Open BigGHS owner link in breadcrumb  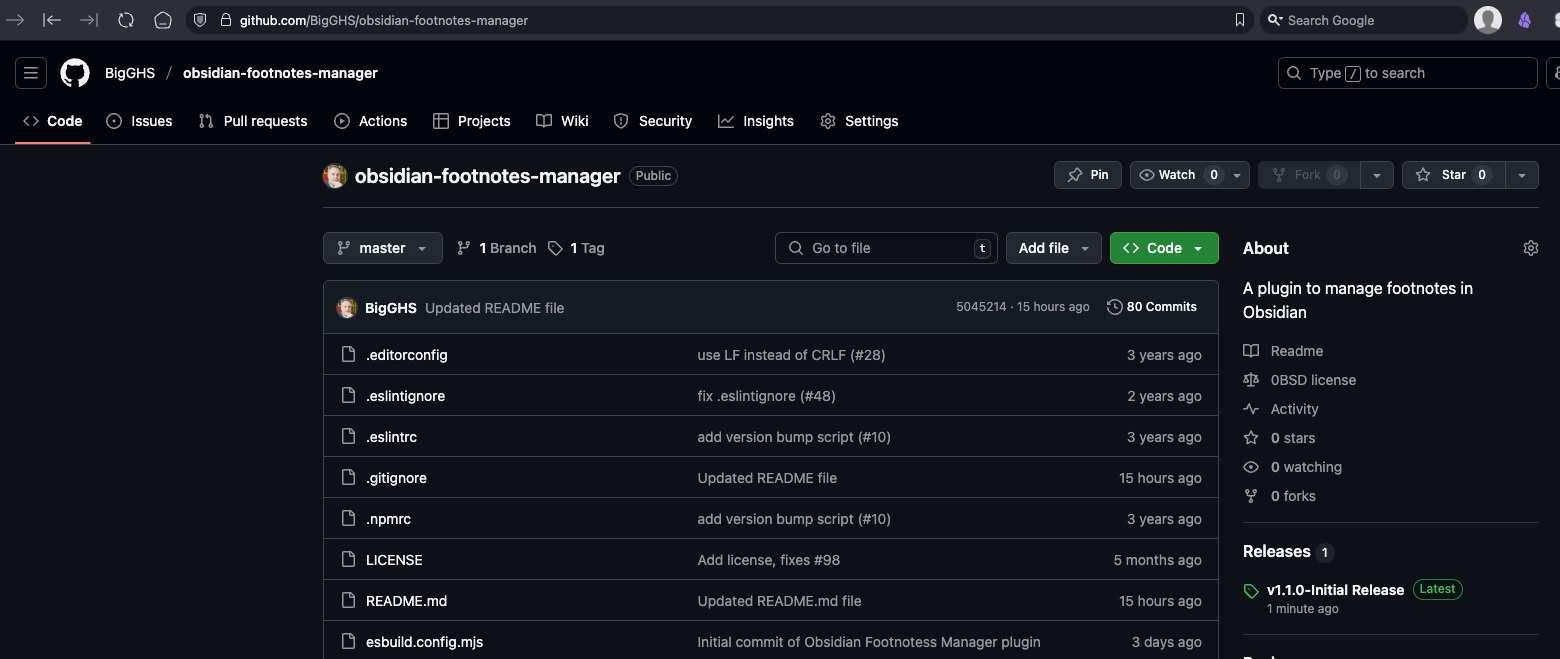[130, 73]
